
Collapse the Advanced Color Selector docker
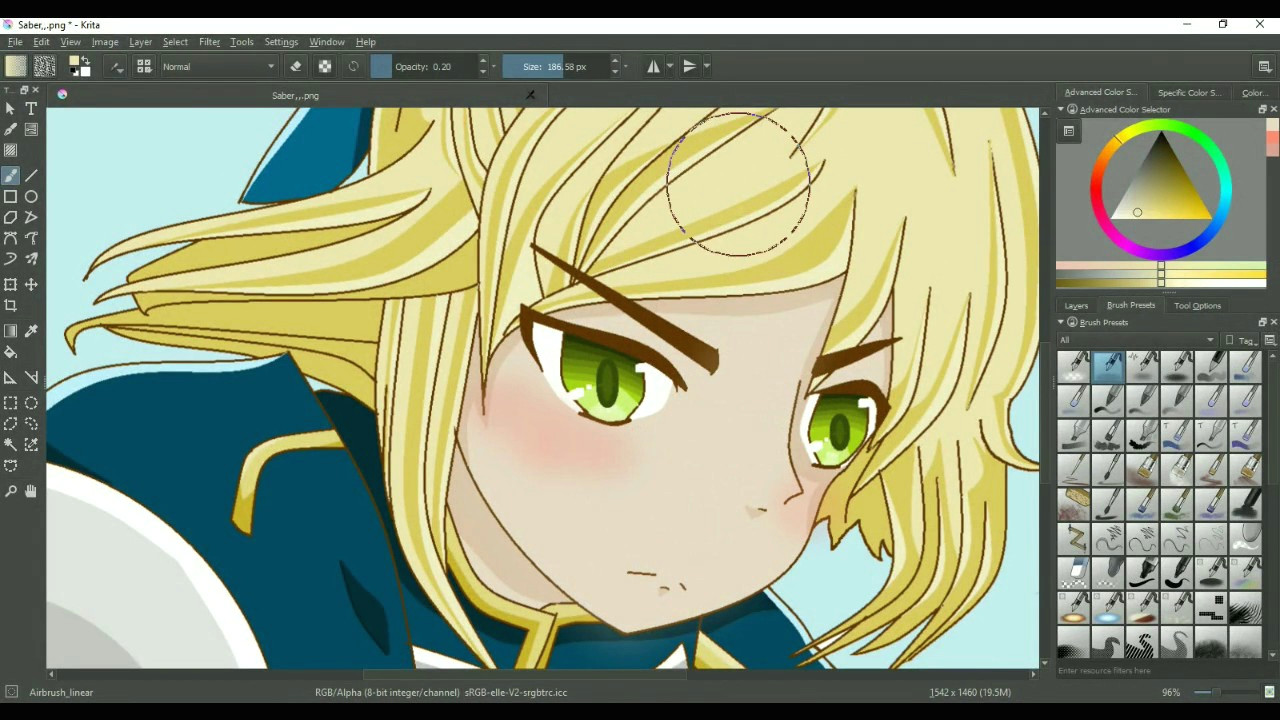click(1061, 109)
